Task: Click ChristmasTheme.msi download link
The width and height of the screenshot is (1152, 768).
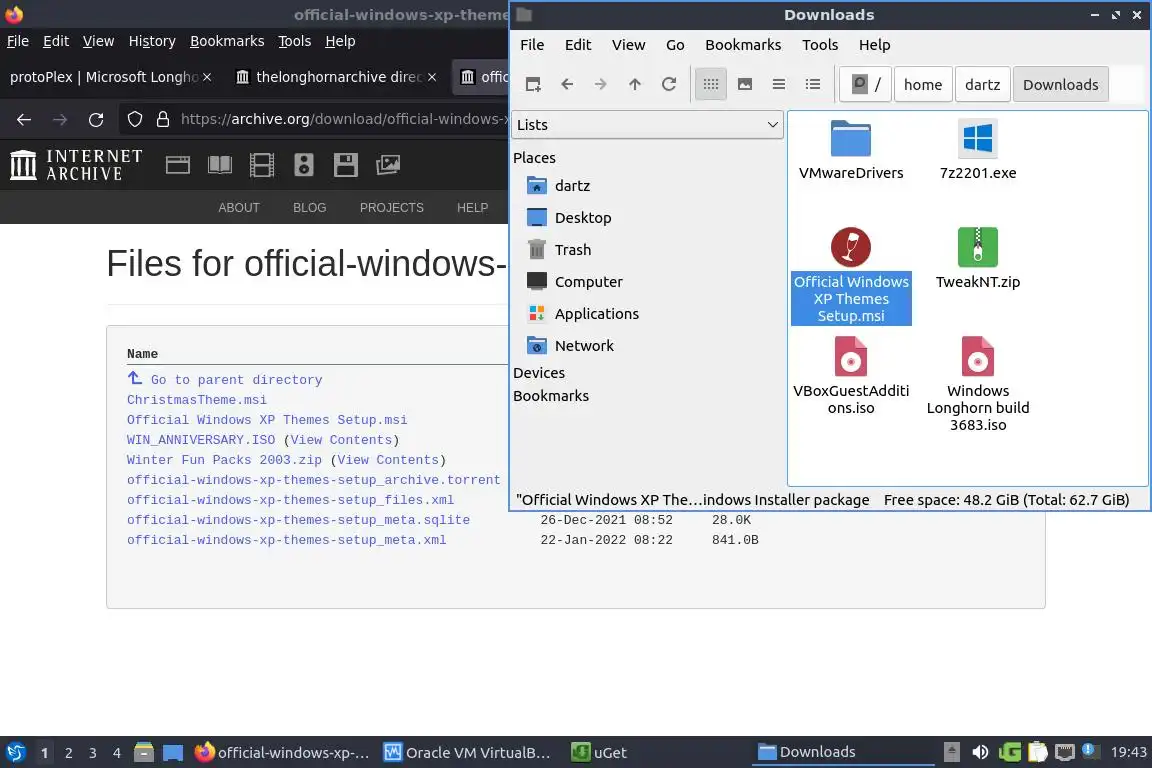Action: pos(197,400)
